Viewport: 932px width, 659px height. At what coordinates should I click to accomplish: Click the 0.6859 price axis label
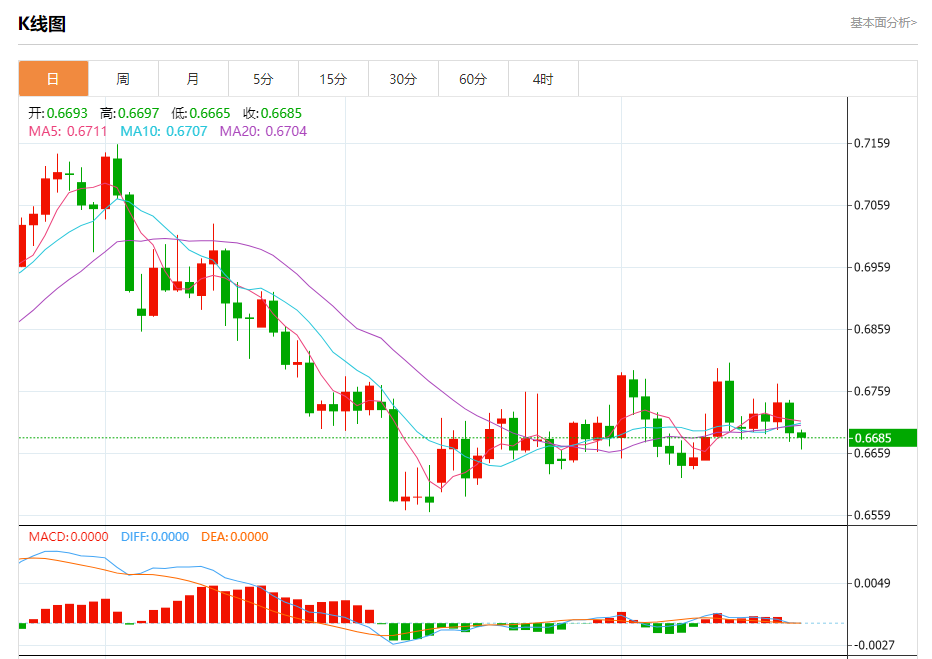pos(872,329)
